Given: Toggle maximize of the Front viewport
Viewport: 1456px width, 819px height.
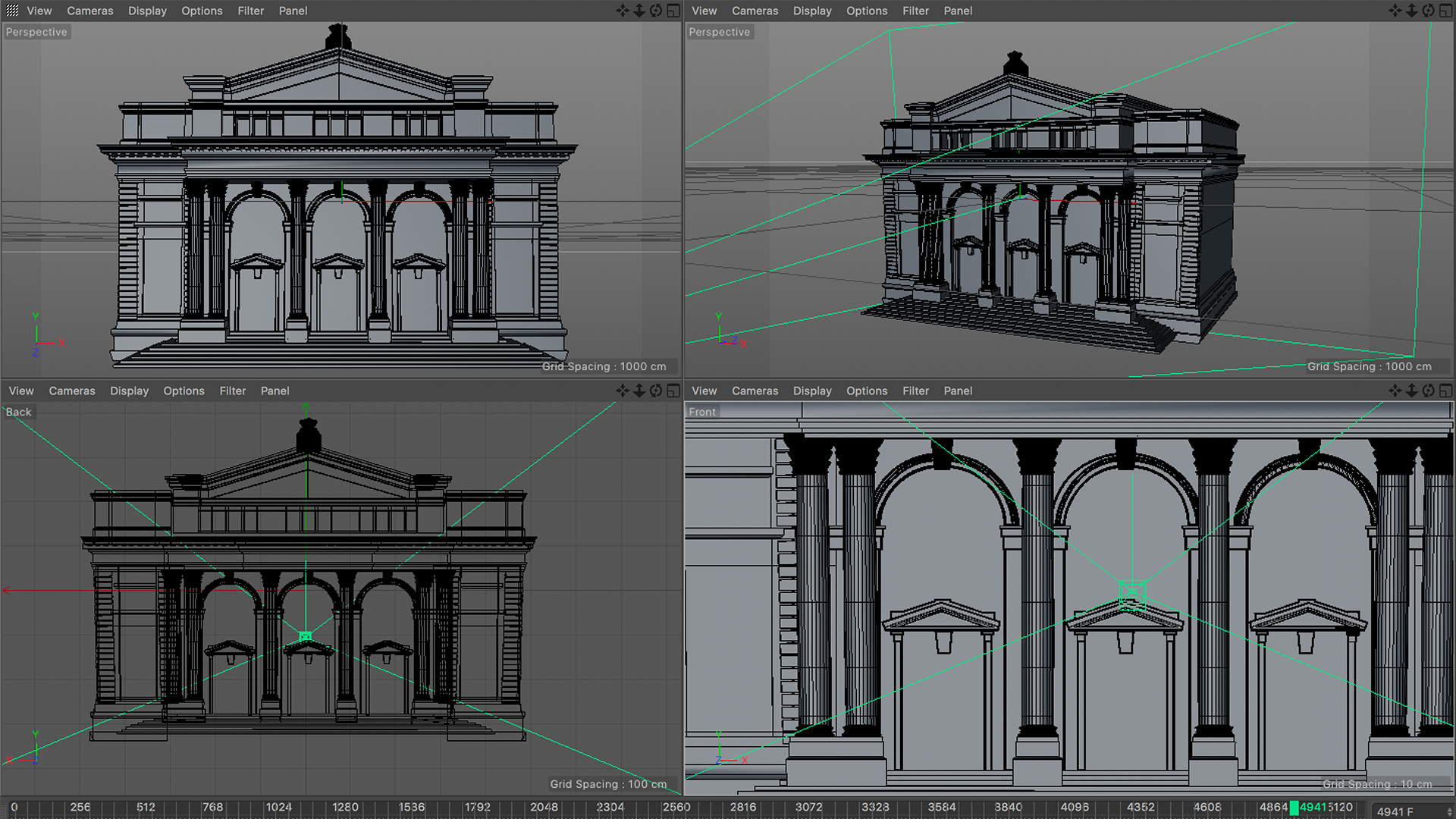Looking at the screenshot, I should click(1445, 391).
